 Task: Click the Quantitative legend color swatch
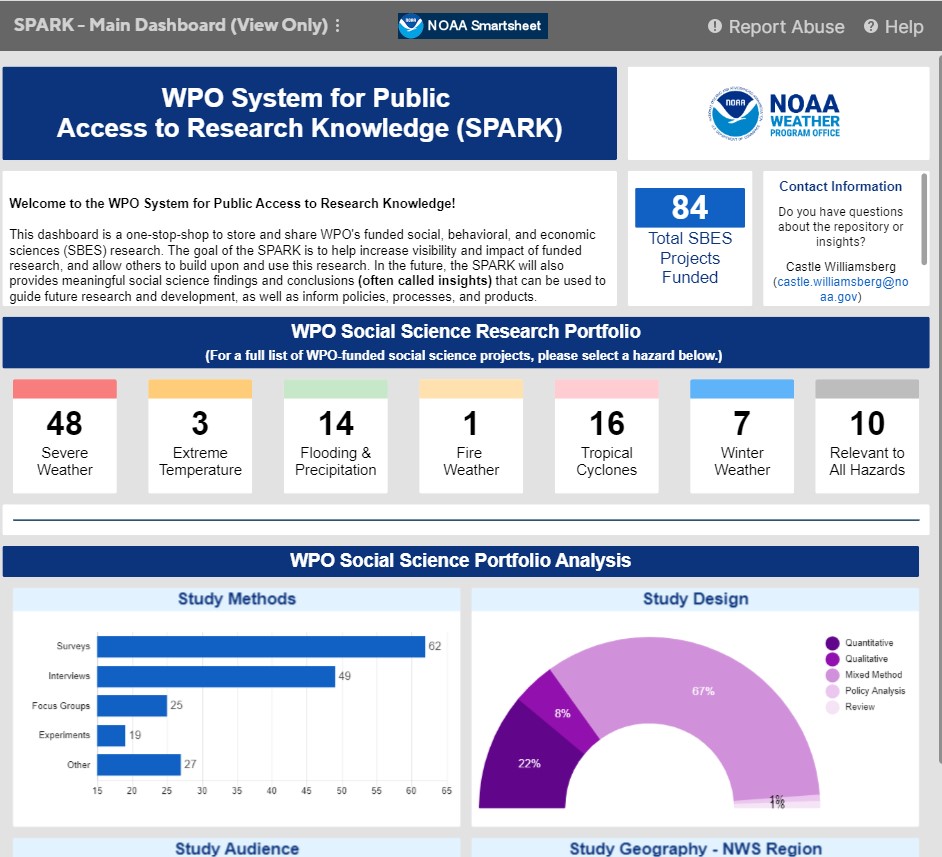coord(832,643)
